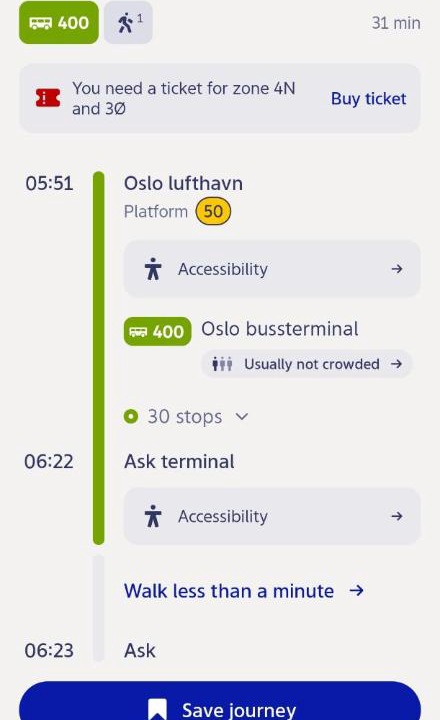Image resolution: width=440 pixels, height=720 pixels.
Task: Tap the bus 400 line badge beside Oslo bussterminal
Action: click(158, 331)
